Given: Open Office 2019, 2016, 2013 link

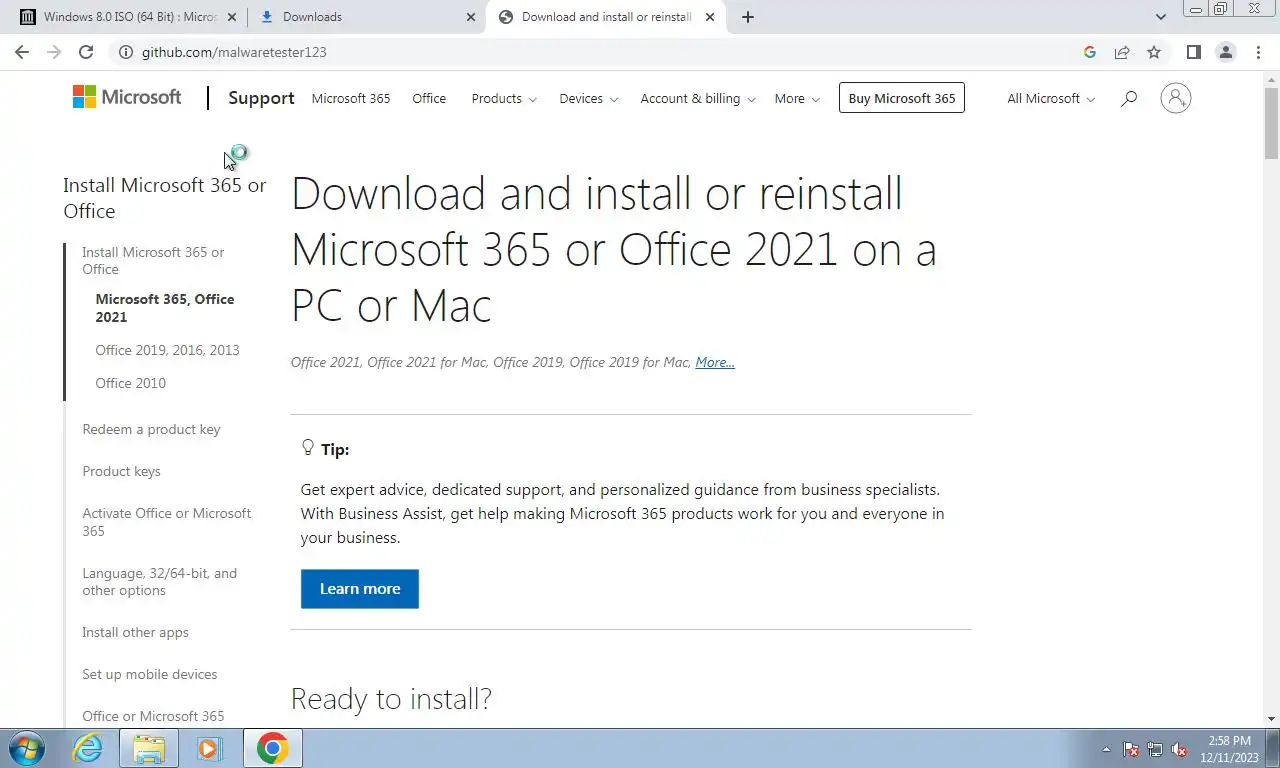Looking at the screenshot, I should (x=167, y=350).
